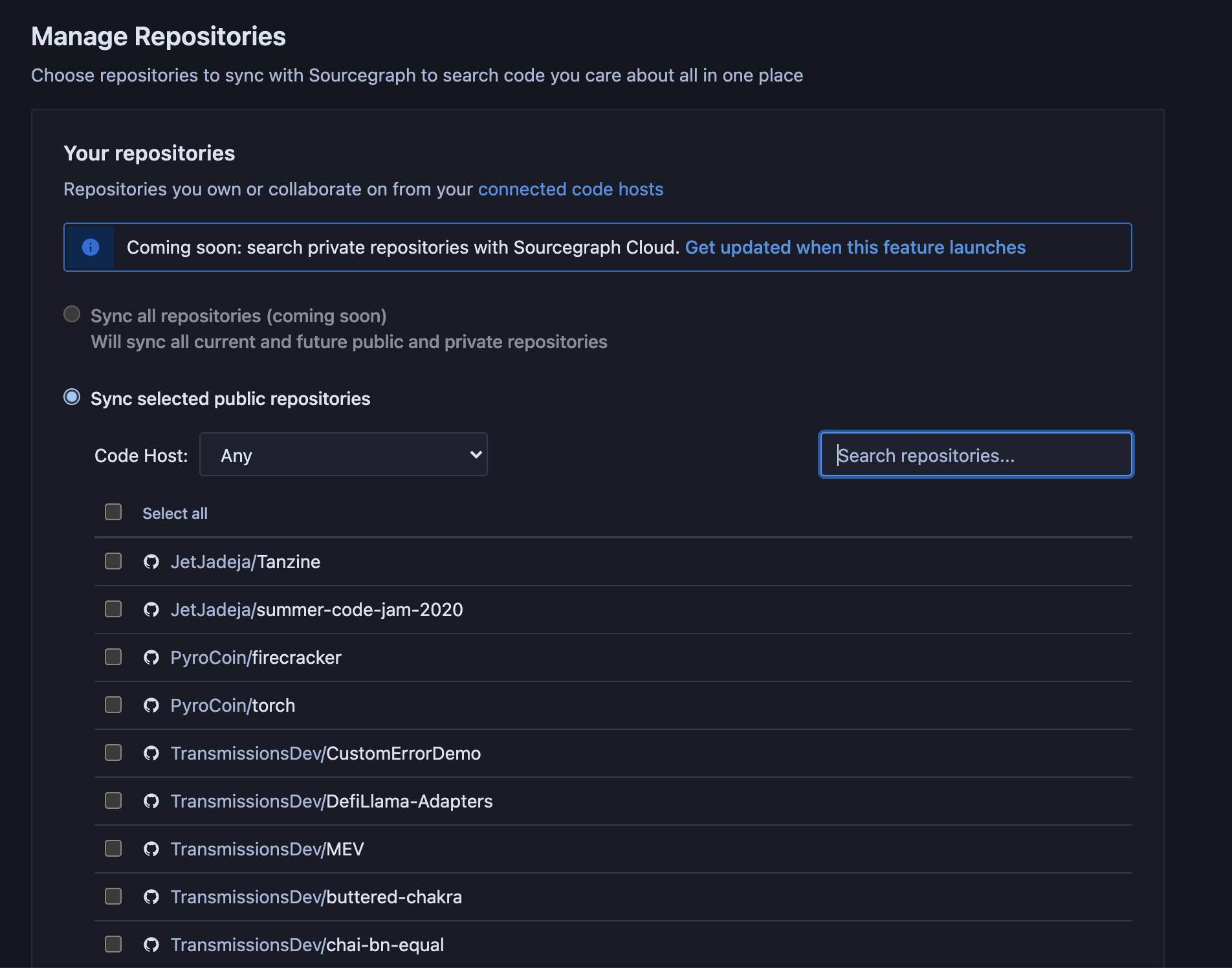
Task: Click the Manage Repositories heading
Action: [x=159, y=36]
